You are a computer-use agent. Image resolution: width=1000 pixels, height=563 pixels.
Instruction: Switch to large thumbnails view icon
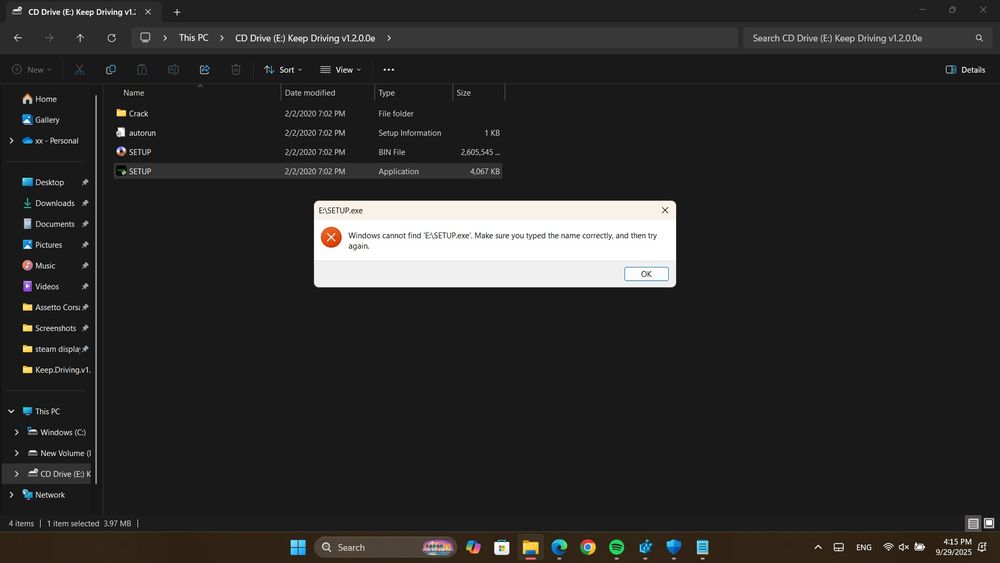[x=988, y=523]
